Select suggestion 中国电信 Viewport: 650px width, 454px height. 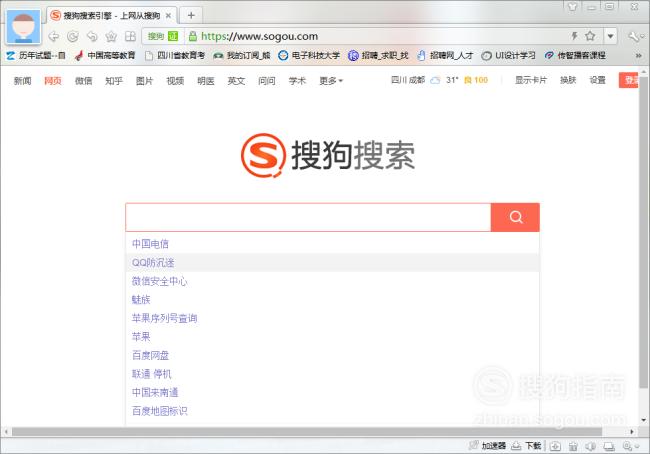[x=332, y=244]
